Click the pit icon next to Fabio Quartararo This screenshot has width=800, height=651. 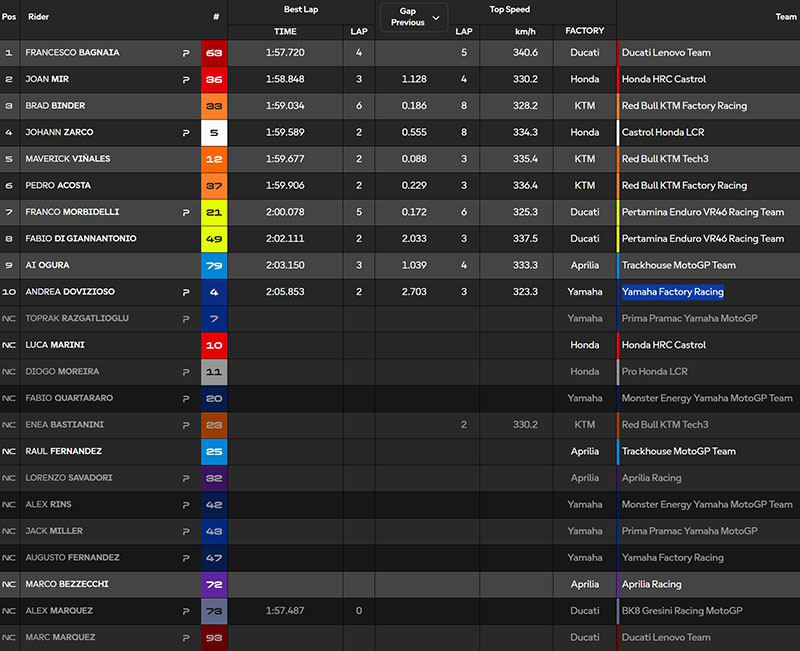pyautogui.click(x=186, y=398)
